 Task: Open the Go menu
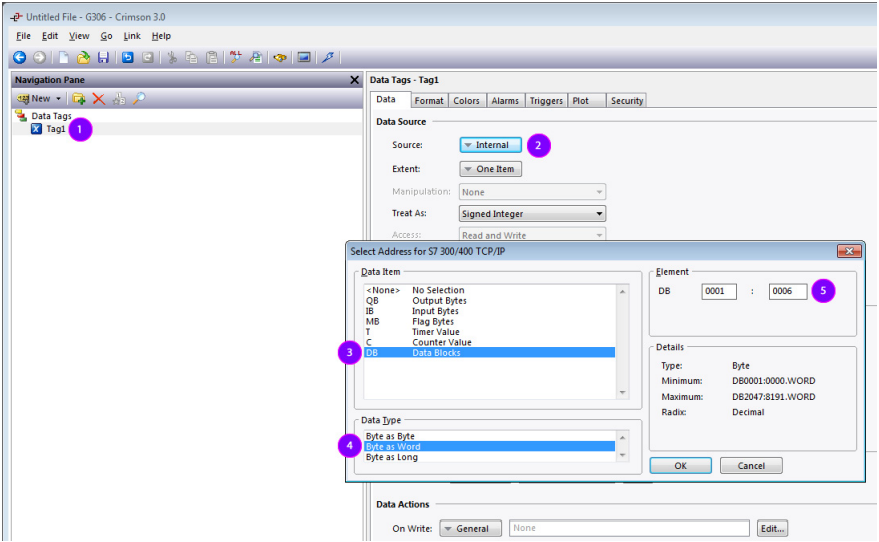click(x=107, y=36)
